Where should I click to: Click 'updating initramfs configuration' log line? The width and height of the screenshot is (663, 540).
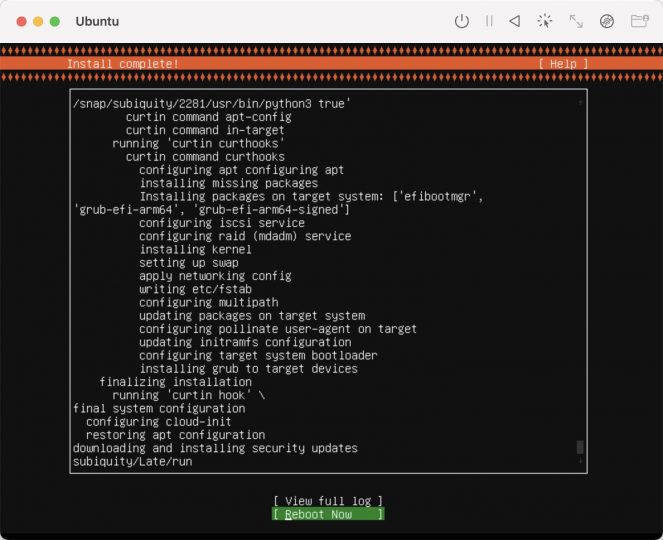click(x=245, y=342)
